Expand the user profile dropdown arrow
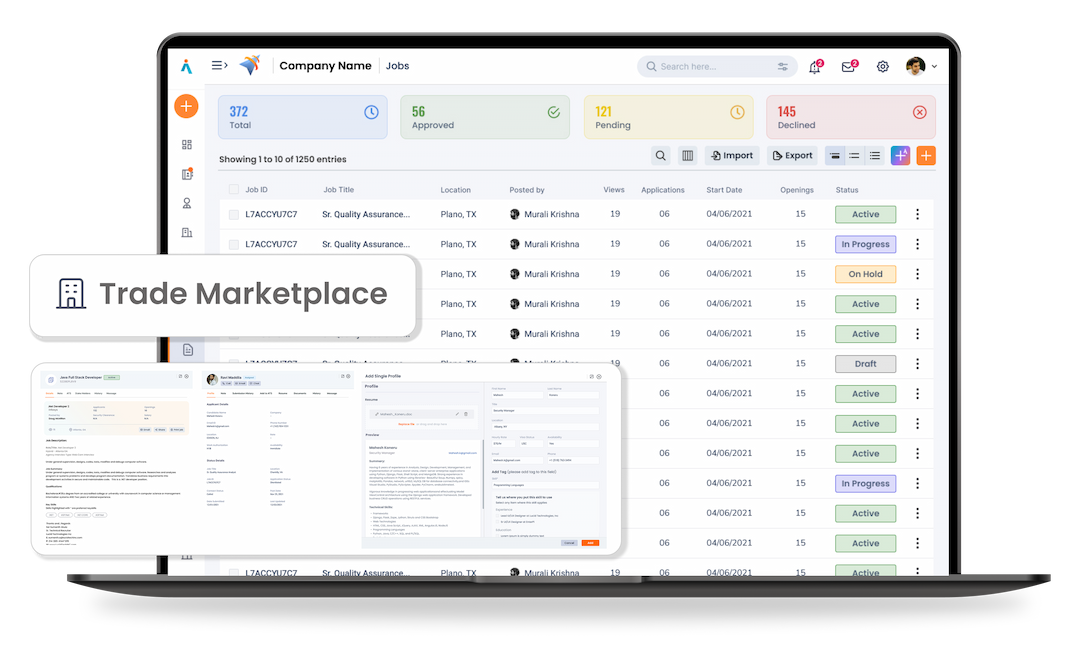1080x653 pixels. (935, 67)
